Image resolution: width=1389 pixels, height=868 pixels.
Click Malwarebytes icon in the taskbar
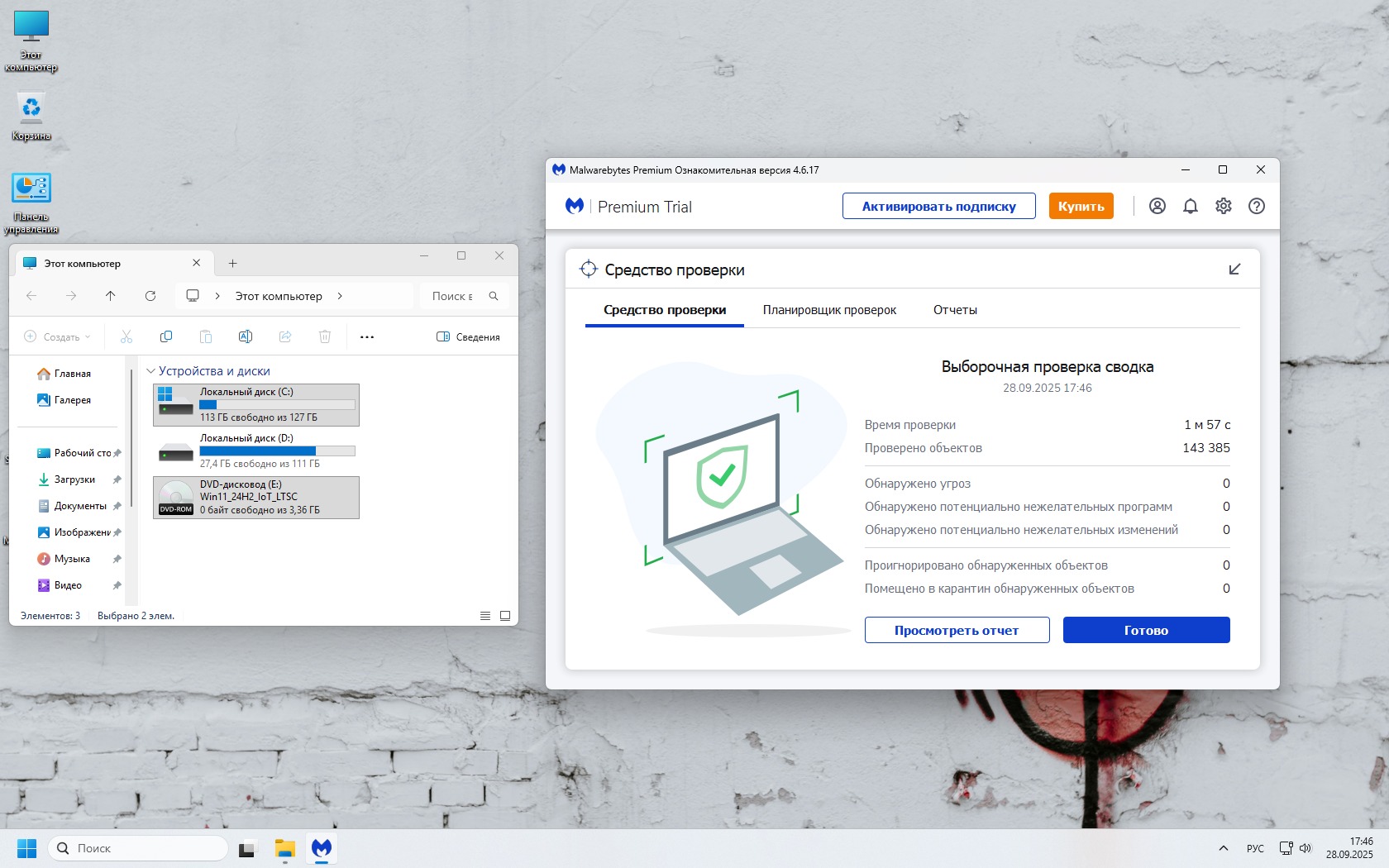(x=322, y=848)
